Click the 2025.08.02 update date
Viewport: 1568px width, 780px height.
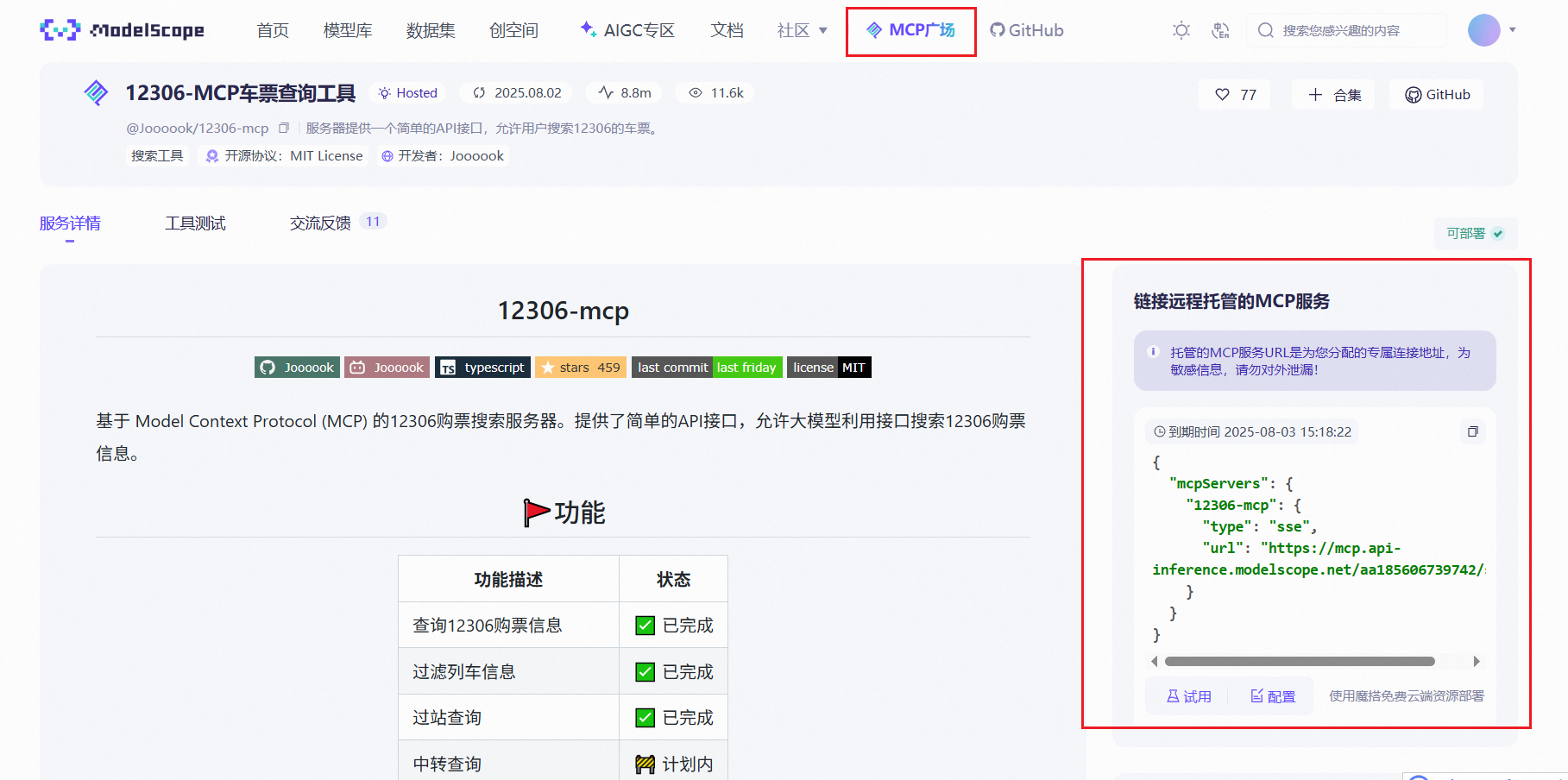[x=517, y=93]
